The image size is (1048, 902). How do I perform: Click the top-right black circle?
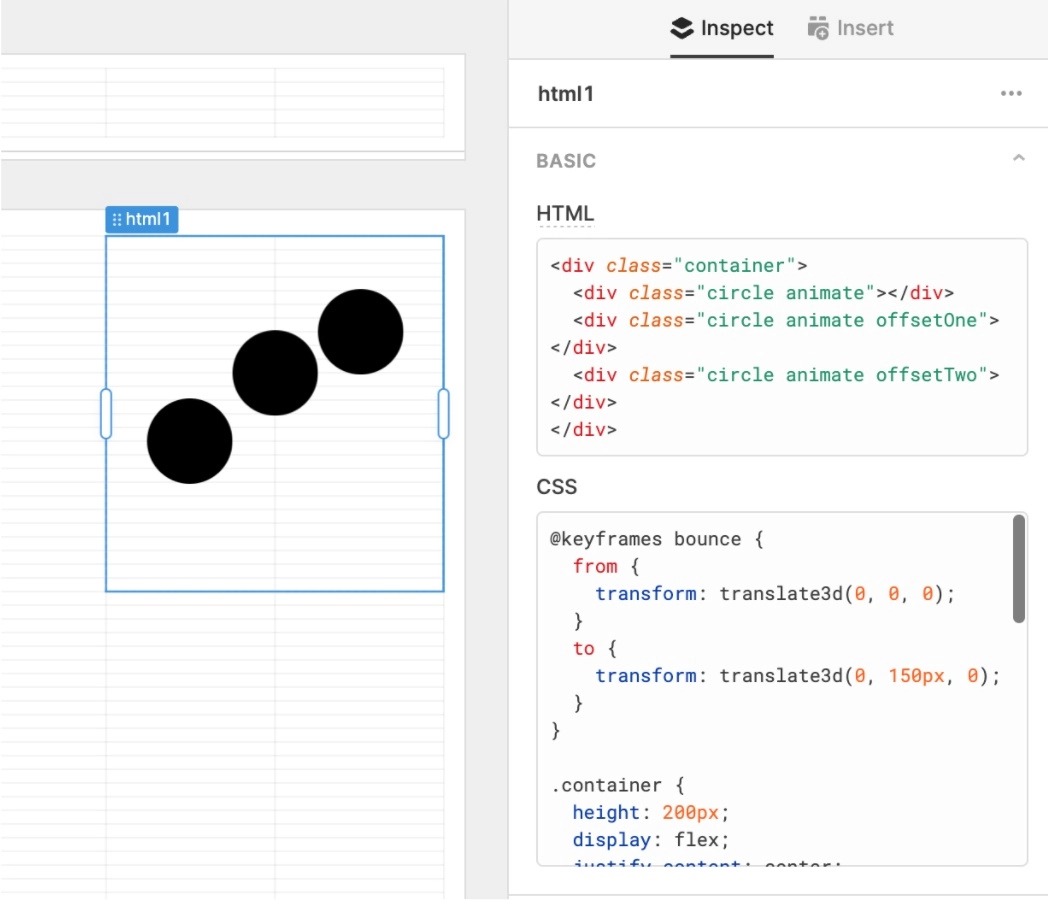[x=360, y=331]
